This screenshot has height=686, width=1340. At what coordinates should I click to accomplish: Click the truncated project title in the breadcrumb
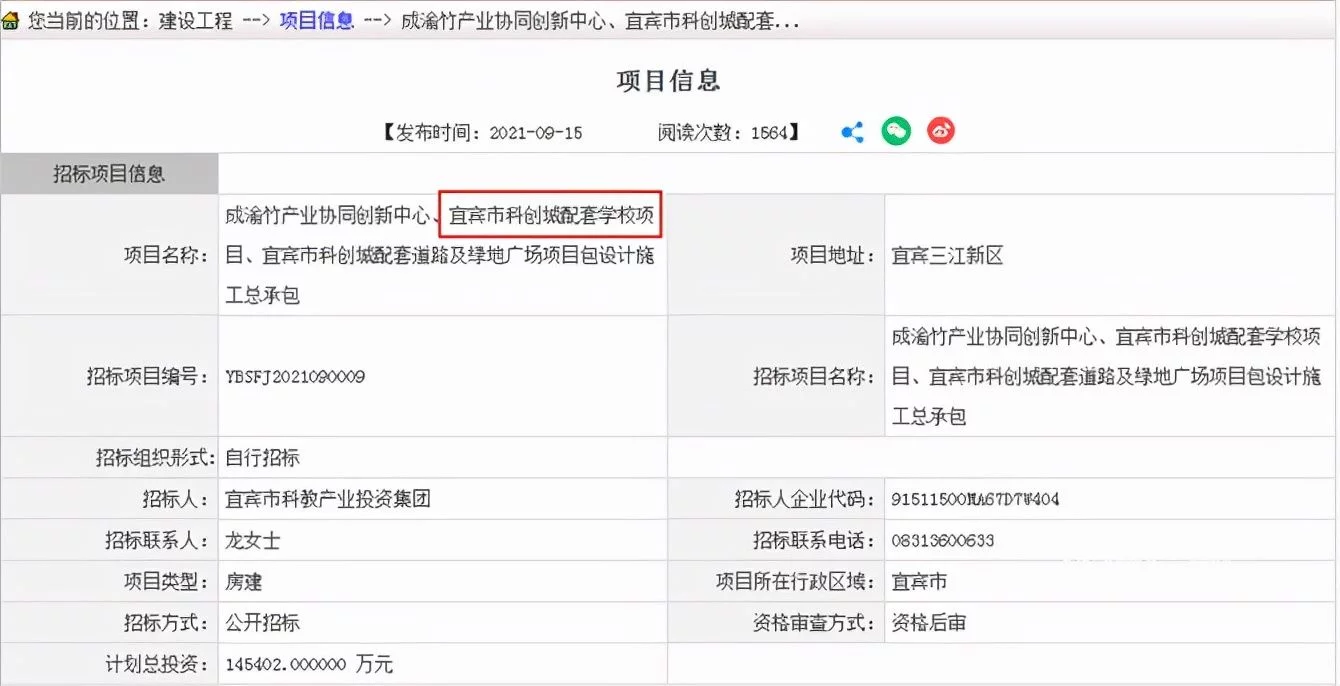(599, 21)
